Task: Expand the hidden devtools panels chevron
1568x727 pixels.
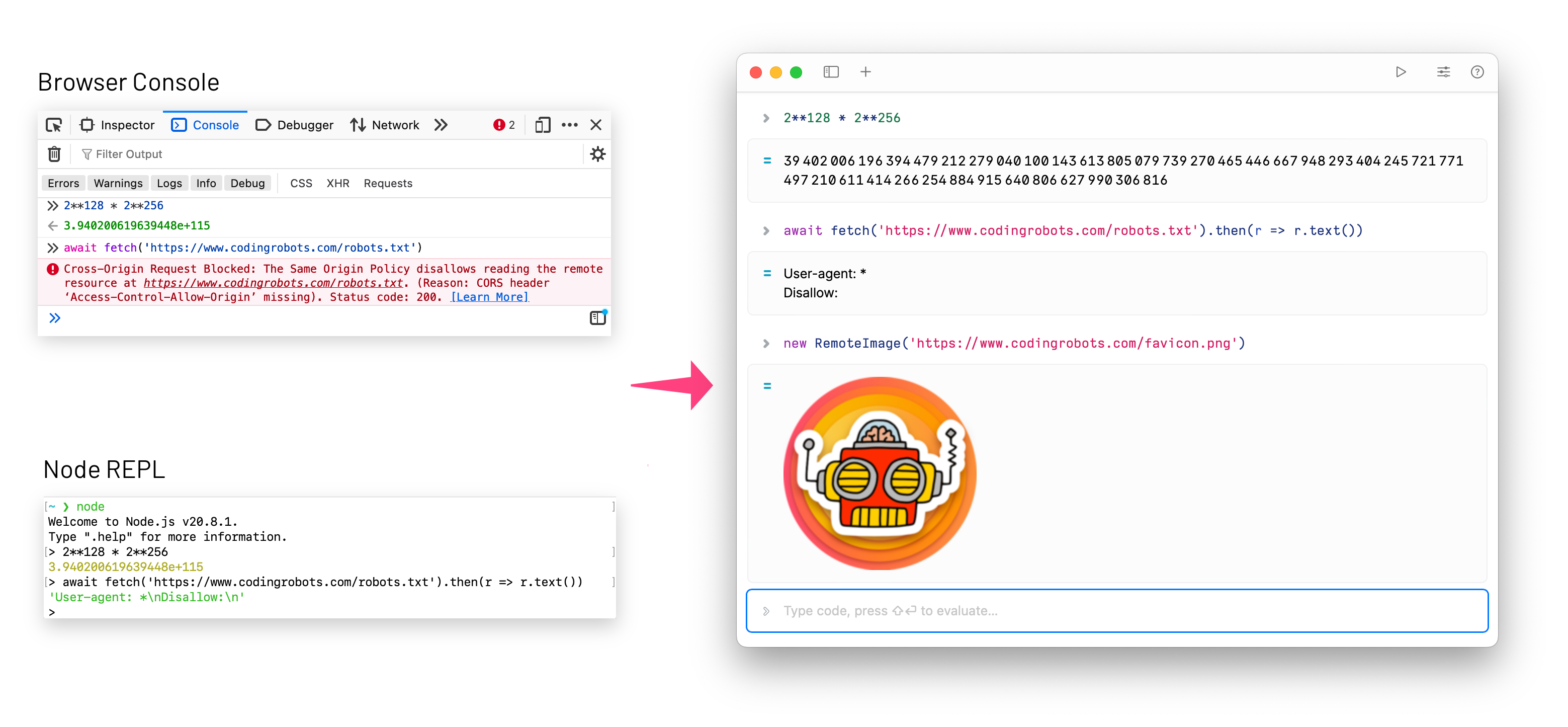Action: (x=441, y=124)
